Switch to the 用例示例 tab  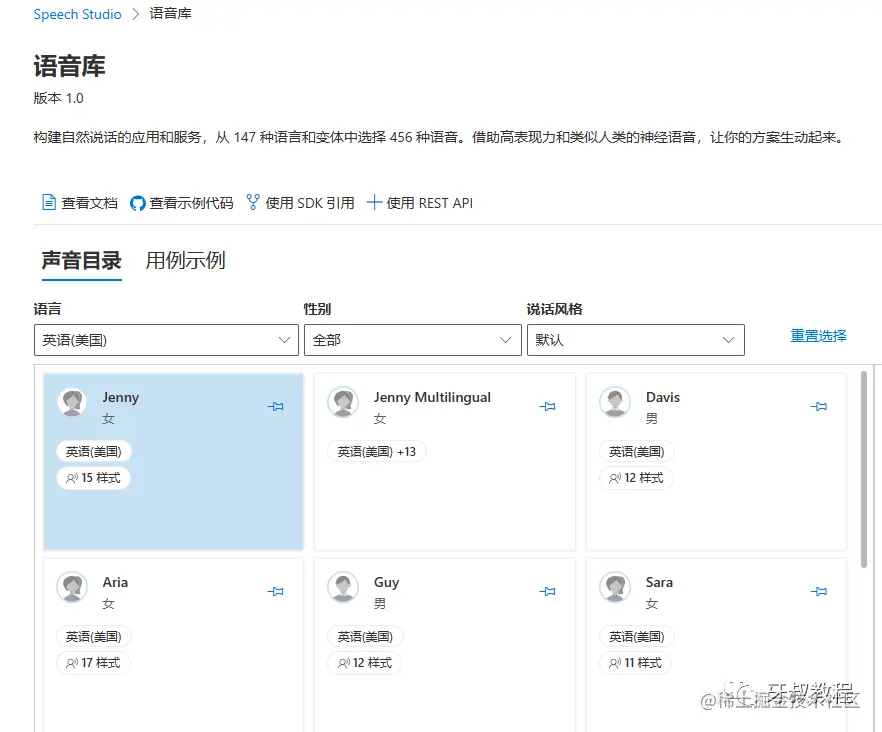[x=185, y=261]
